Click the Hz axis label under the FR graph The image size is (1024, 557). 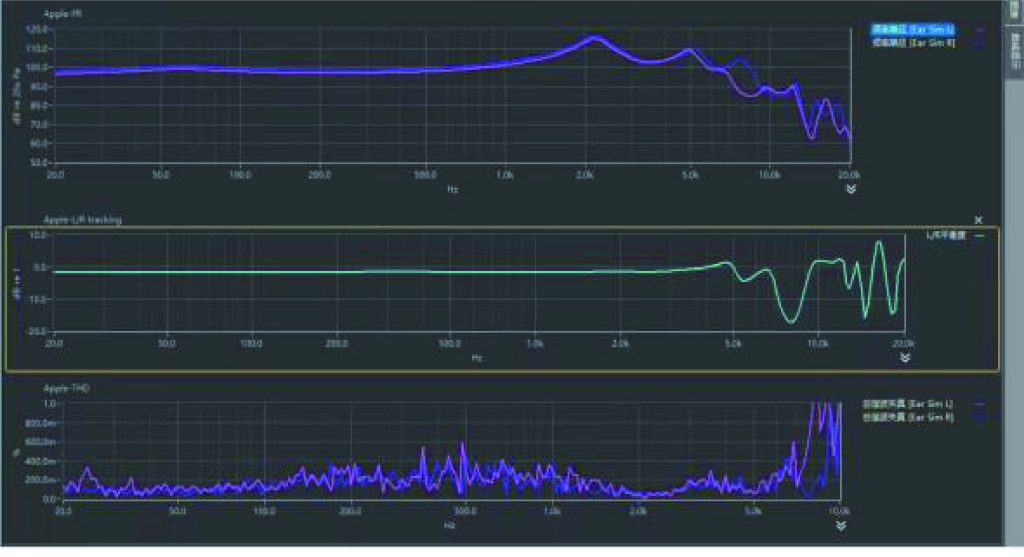pyautogui.click(x=453, y=189)
